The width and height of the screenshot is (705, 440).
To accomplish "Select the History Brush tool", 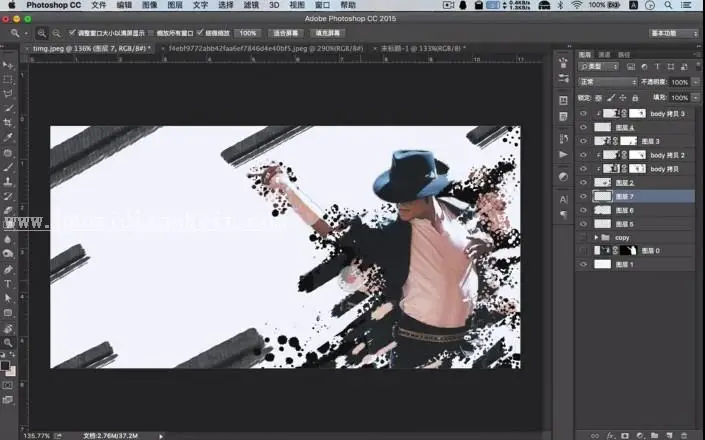I will tap(8, 196).
